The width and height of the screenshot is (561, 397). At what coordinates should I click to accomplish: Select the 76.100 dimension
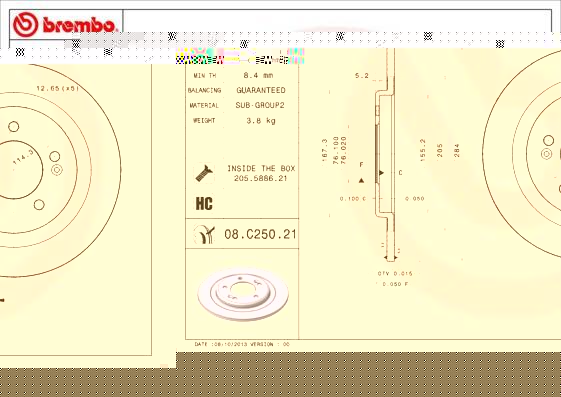tap(336, 150)
